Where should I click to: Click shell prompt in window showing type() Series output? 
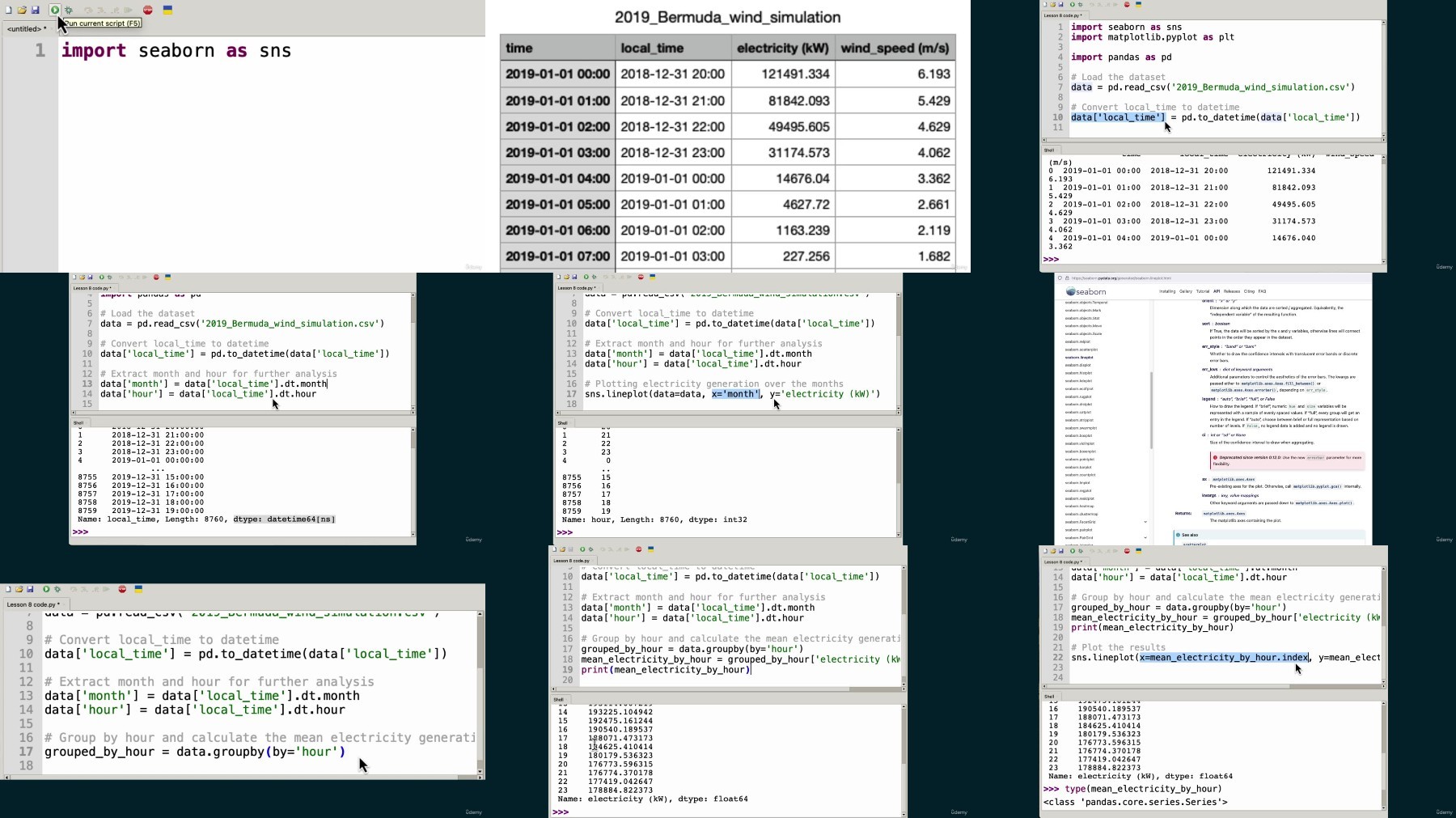[1050, 789]
